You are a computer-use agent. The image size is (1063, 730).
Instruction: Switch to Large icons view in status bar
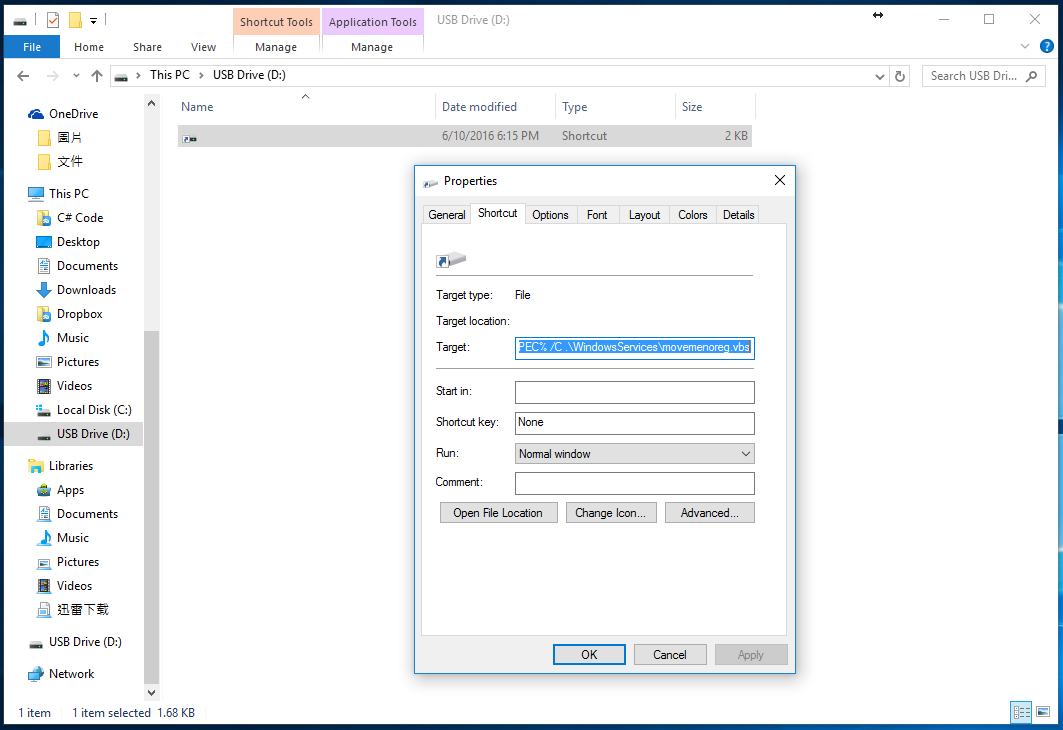click(1043, 712)
